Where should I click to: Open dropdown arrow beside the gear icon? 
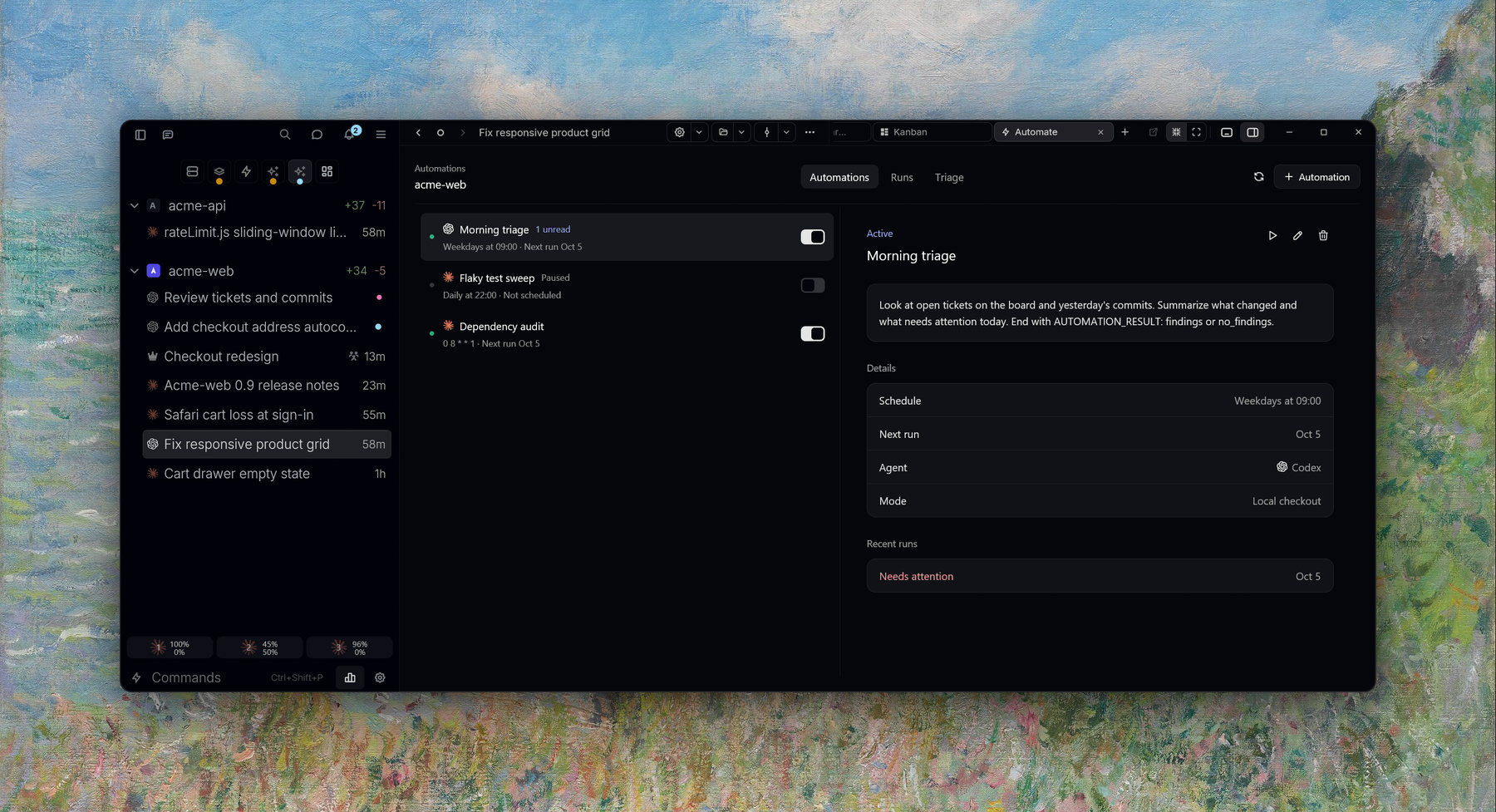(x=699, y=132)
